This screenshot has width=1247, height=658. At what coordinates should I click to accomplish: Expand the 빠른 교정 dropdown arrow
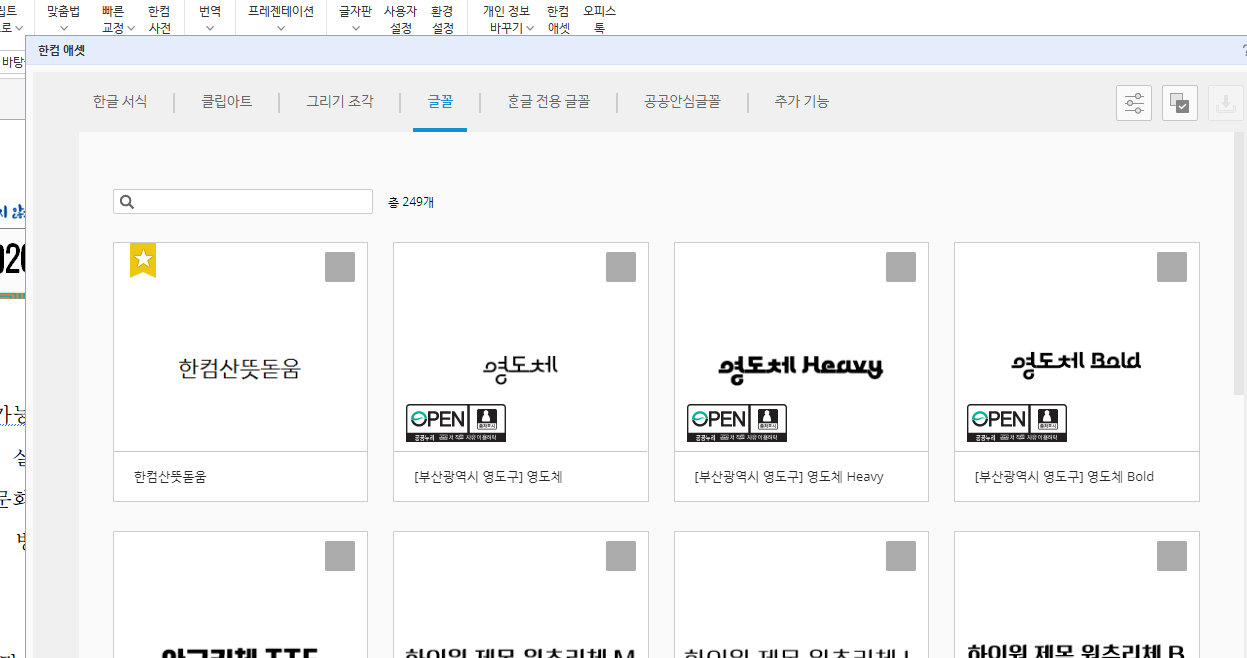tap(131, 28)
